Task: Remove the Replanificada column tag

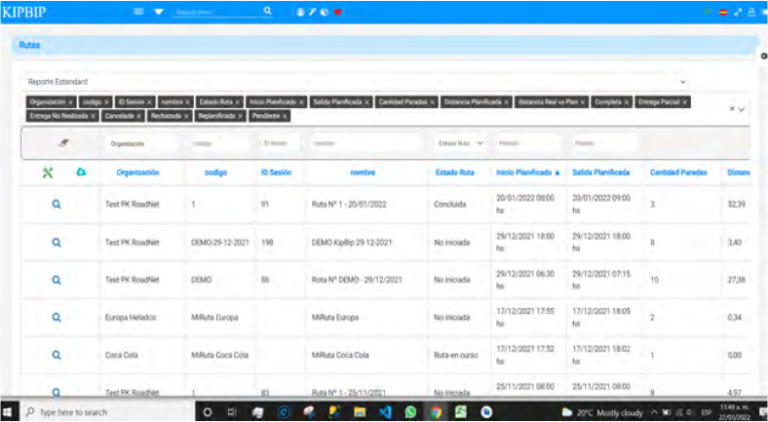Action: tap(240, 116)
